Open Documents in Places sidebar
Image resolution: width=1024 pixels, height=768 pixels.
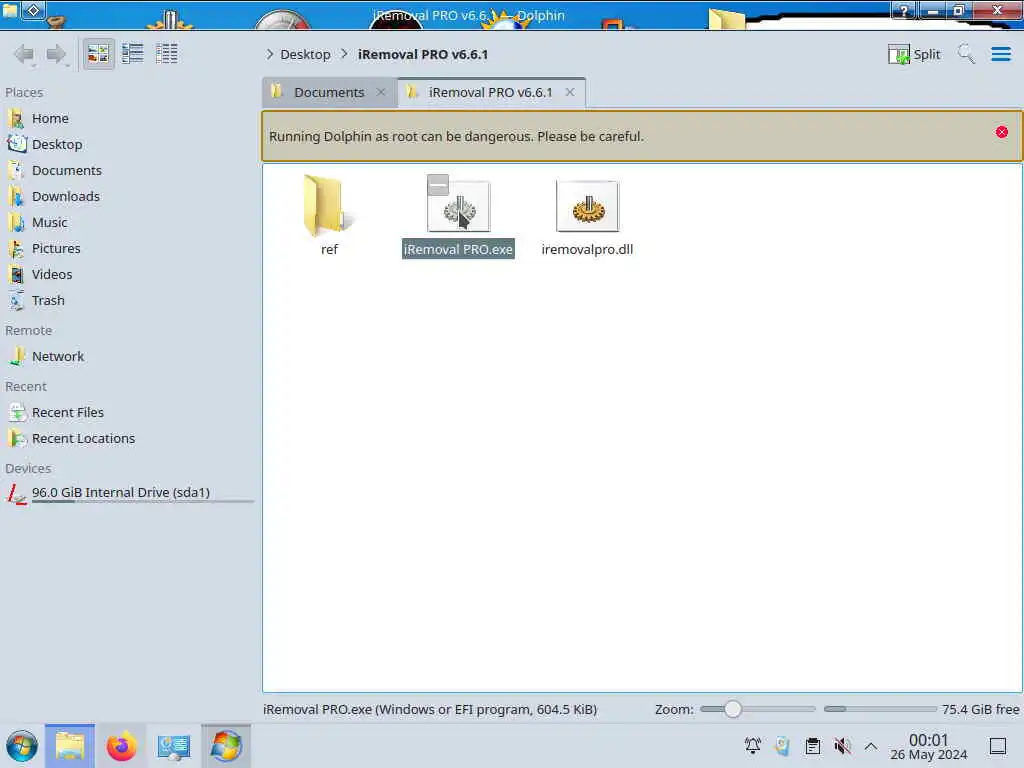(x=67, y=171)
